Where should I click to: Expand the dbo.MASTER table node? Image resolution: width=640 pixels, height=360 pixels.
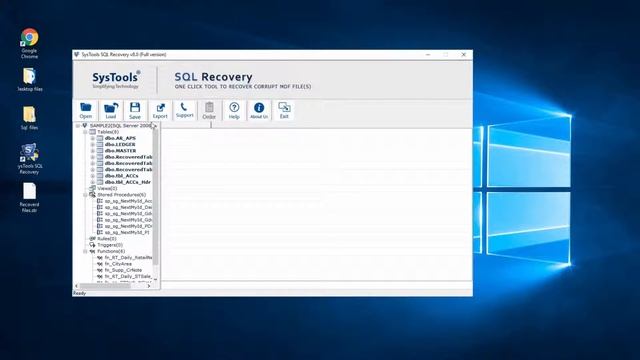point(93,151)
